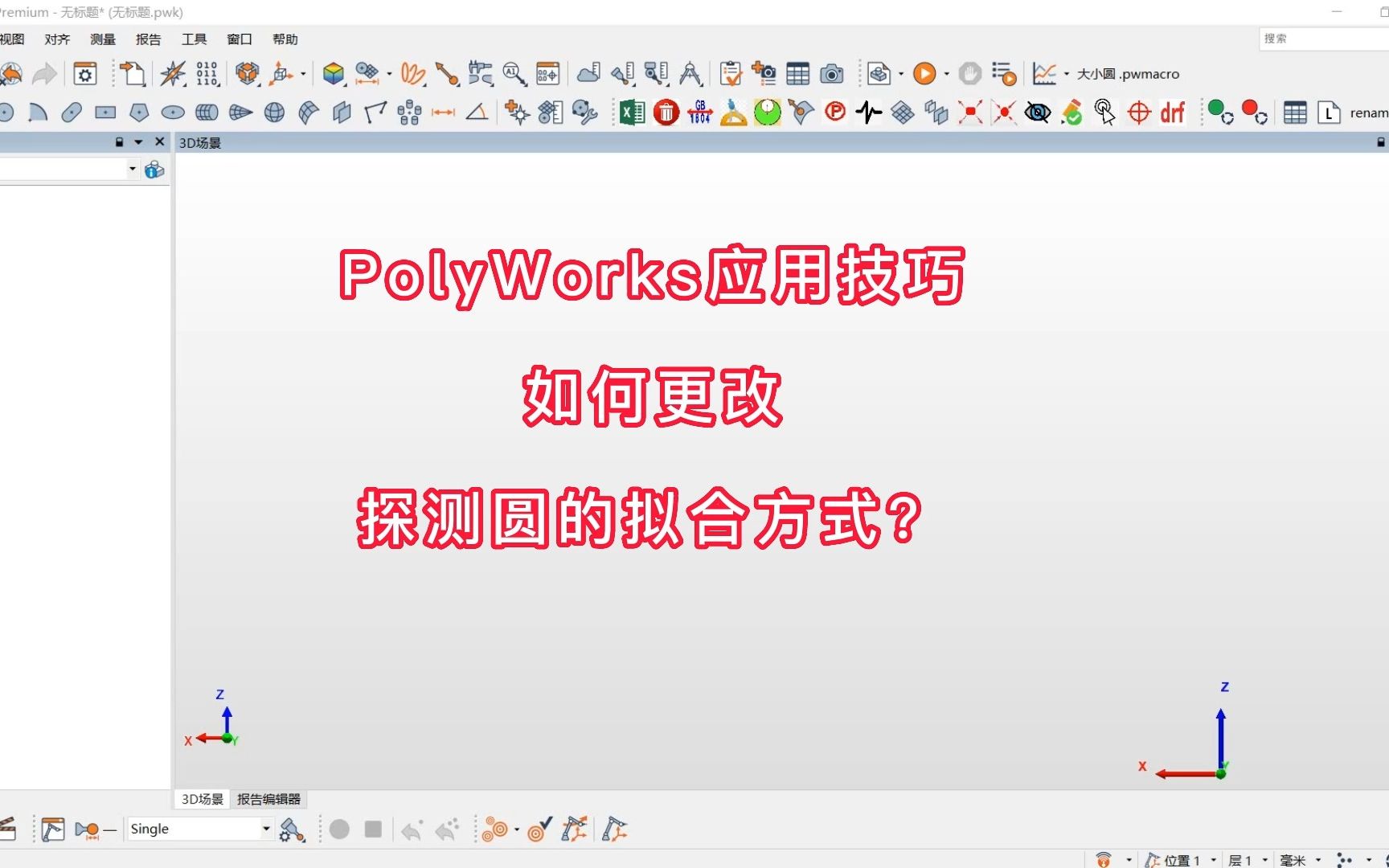Click the slot feature icon
The image size is (1389, 868).
(72, 113)
